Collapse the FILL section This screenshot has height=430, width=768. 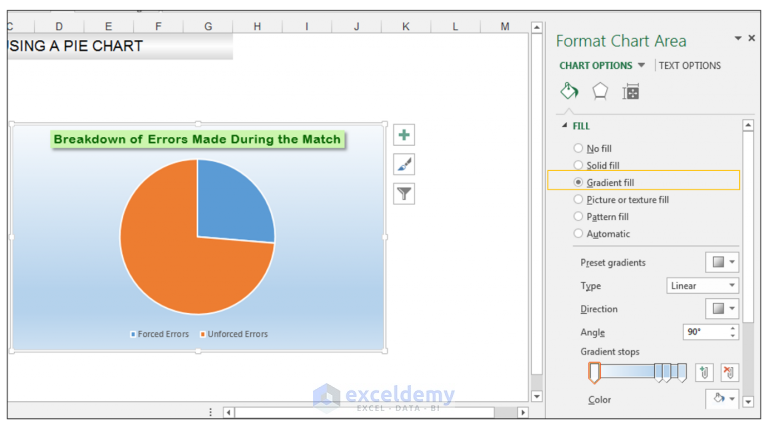click(565, 125)
